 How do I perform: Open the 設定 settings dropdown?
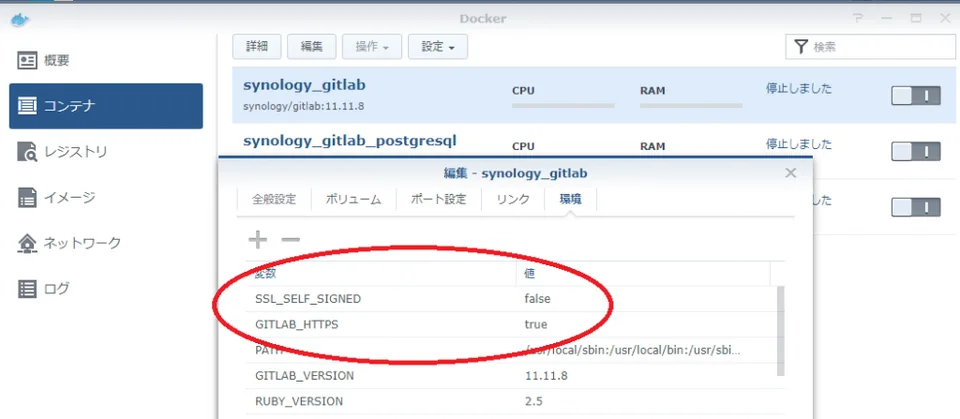[438, 47]
